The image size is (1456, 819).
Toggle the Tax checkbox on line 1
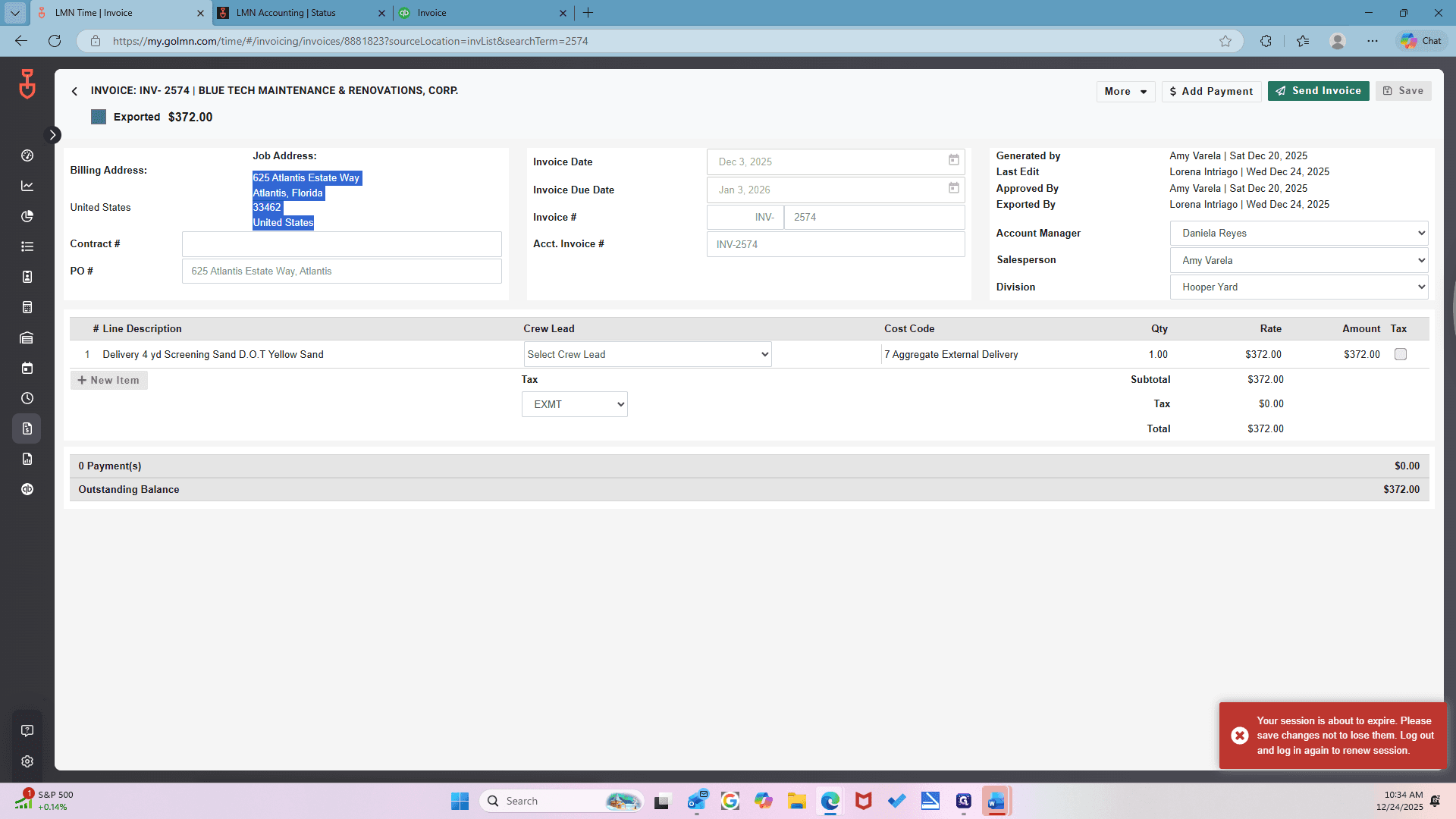pyautogui.click(x=1401, y=354)
